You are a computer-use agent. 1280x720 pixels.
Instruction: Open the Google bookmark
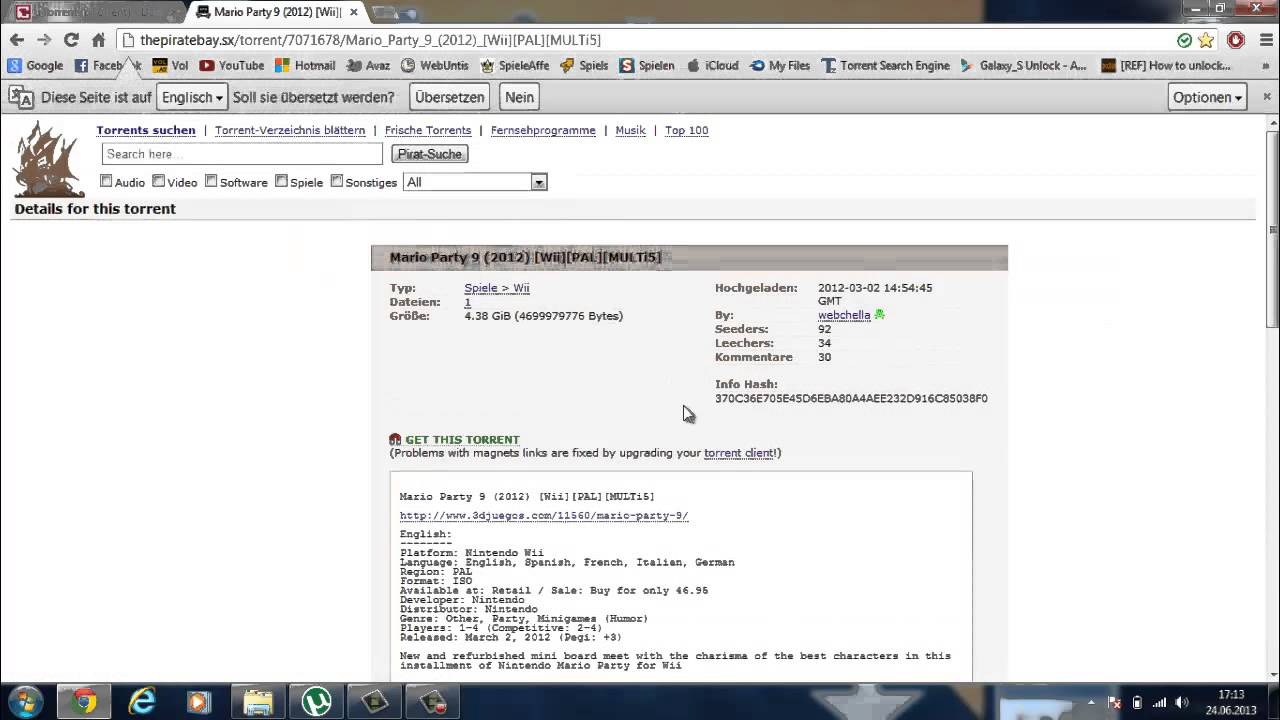pos(35,65)
